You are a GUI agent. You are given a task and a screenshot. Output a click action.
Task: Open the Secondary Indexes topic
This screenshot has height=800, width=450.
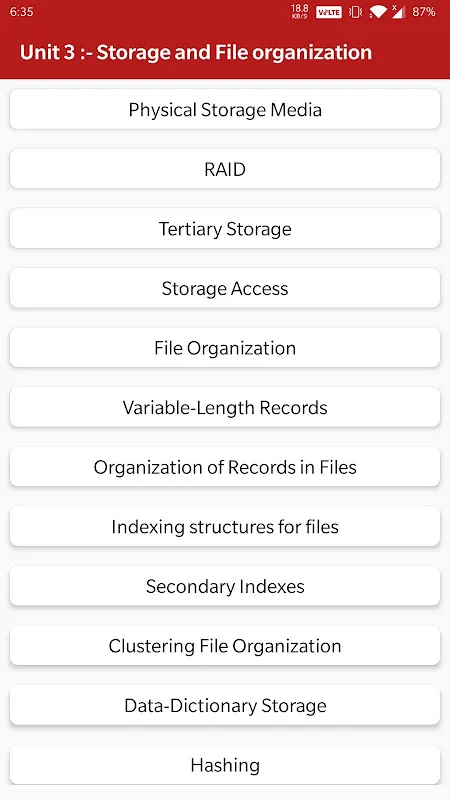(225, 586)
